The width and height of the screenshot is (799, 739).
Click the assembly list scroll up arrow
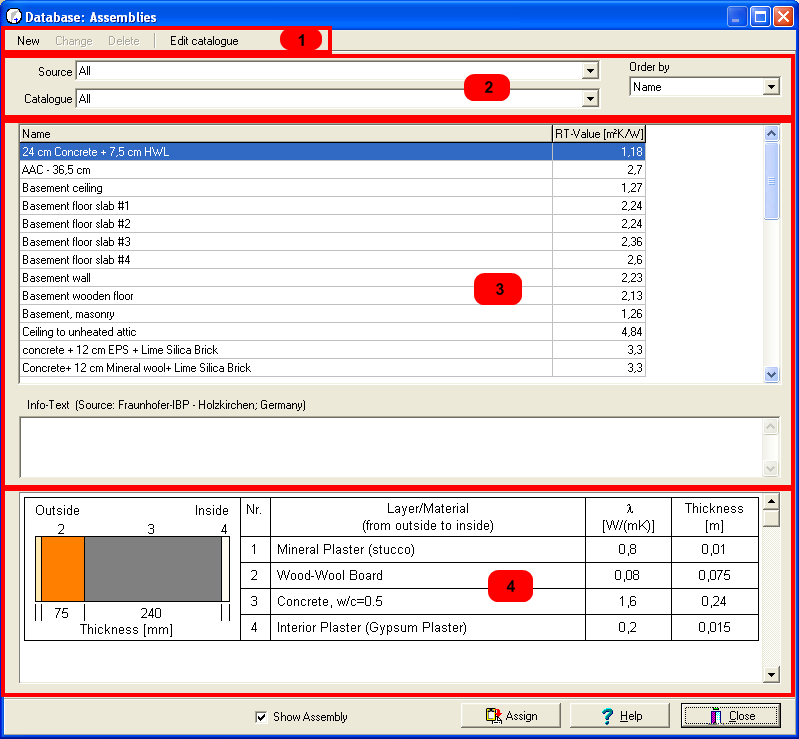coord(771,134)
